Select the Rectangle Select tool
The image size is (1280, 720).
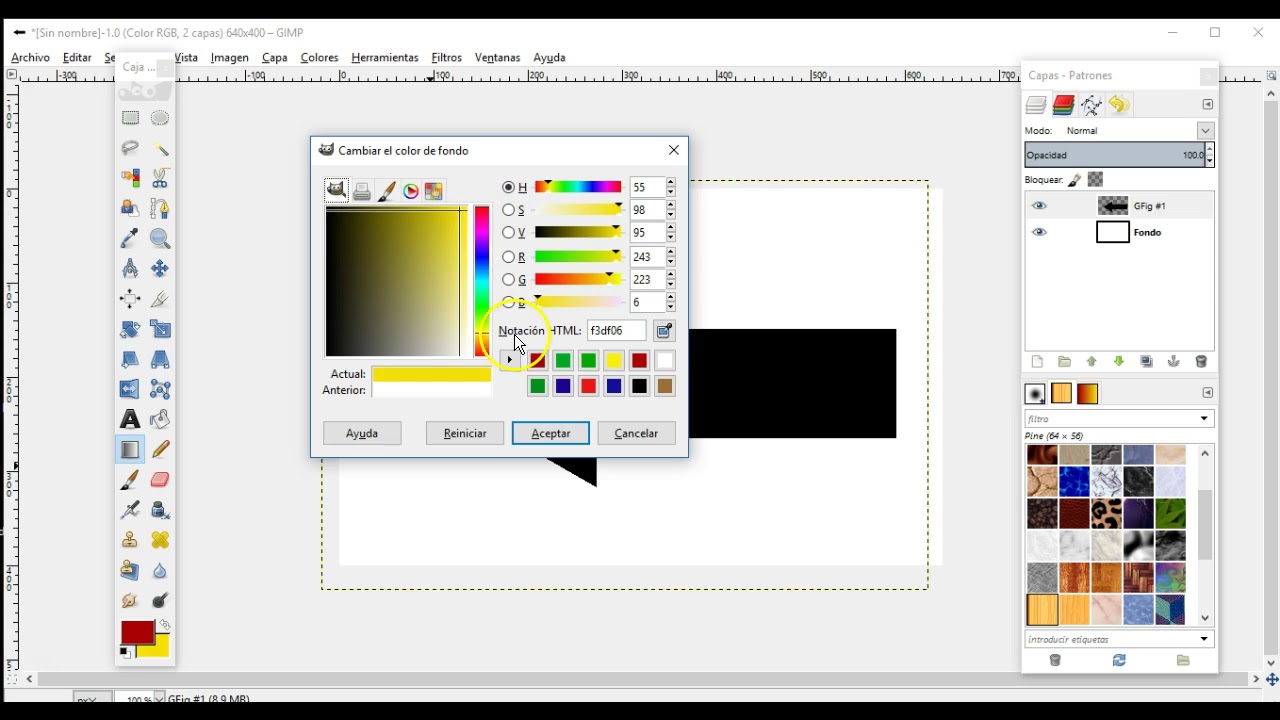click(130, 118)
